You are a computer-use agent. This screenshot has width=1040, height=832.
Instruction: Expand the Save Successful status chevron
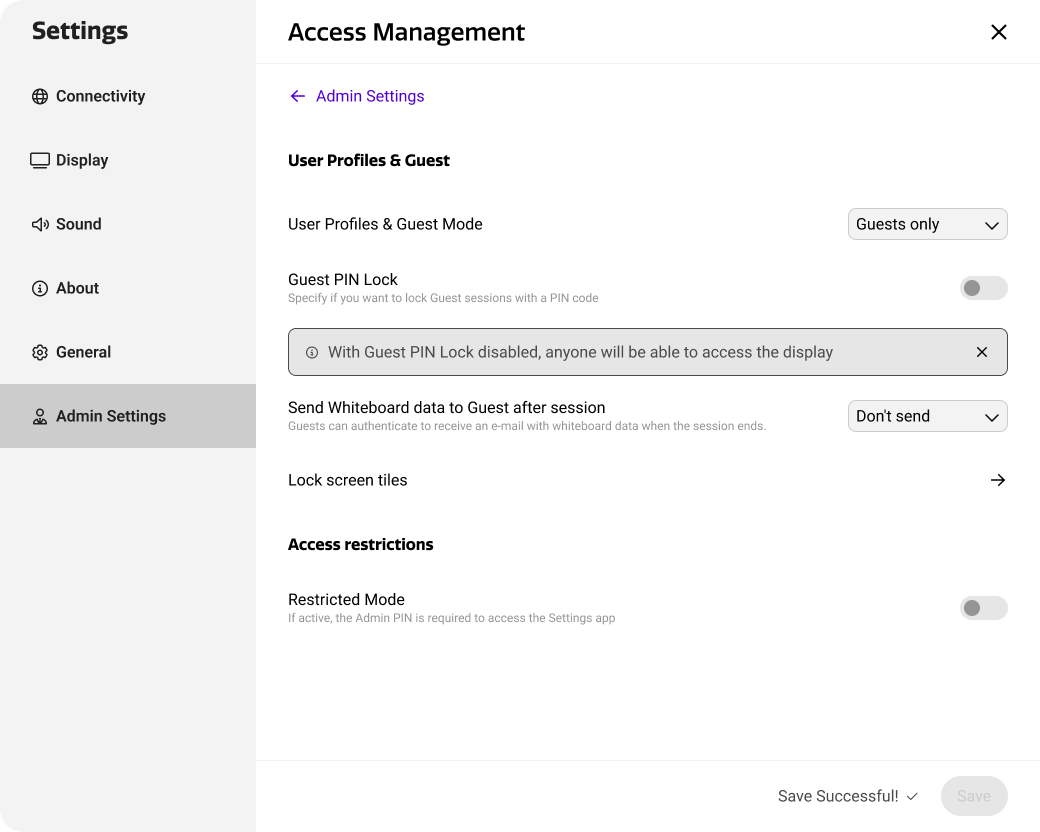tap(913, 796)
